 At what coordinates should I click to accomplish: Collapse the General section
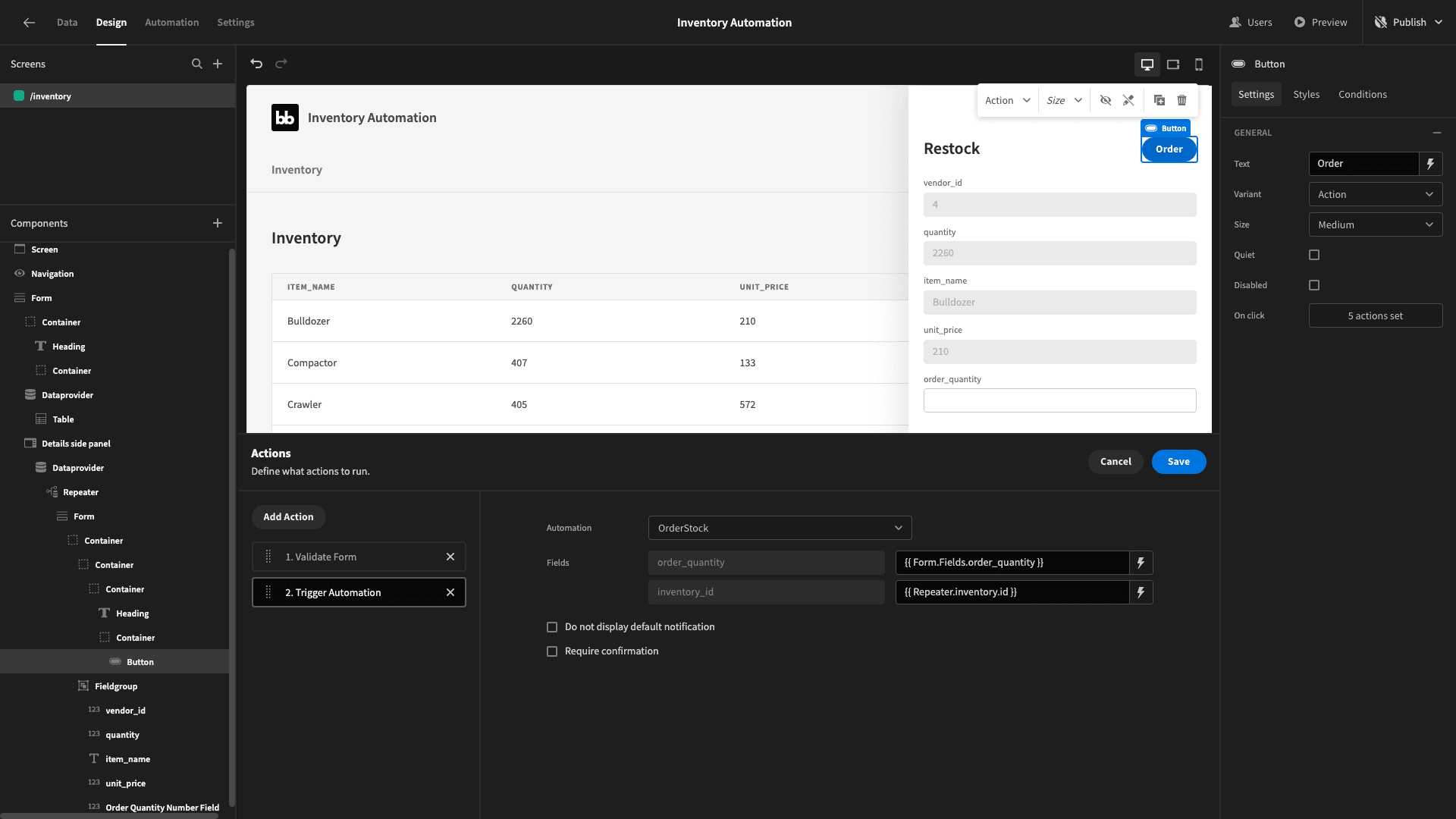1437,133
